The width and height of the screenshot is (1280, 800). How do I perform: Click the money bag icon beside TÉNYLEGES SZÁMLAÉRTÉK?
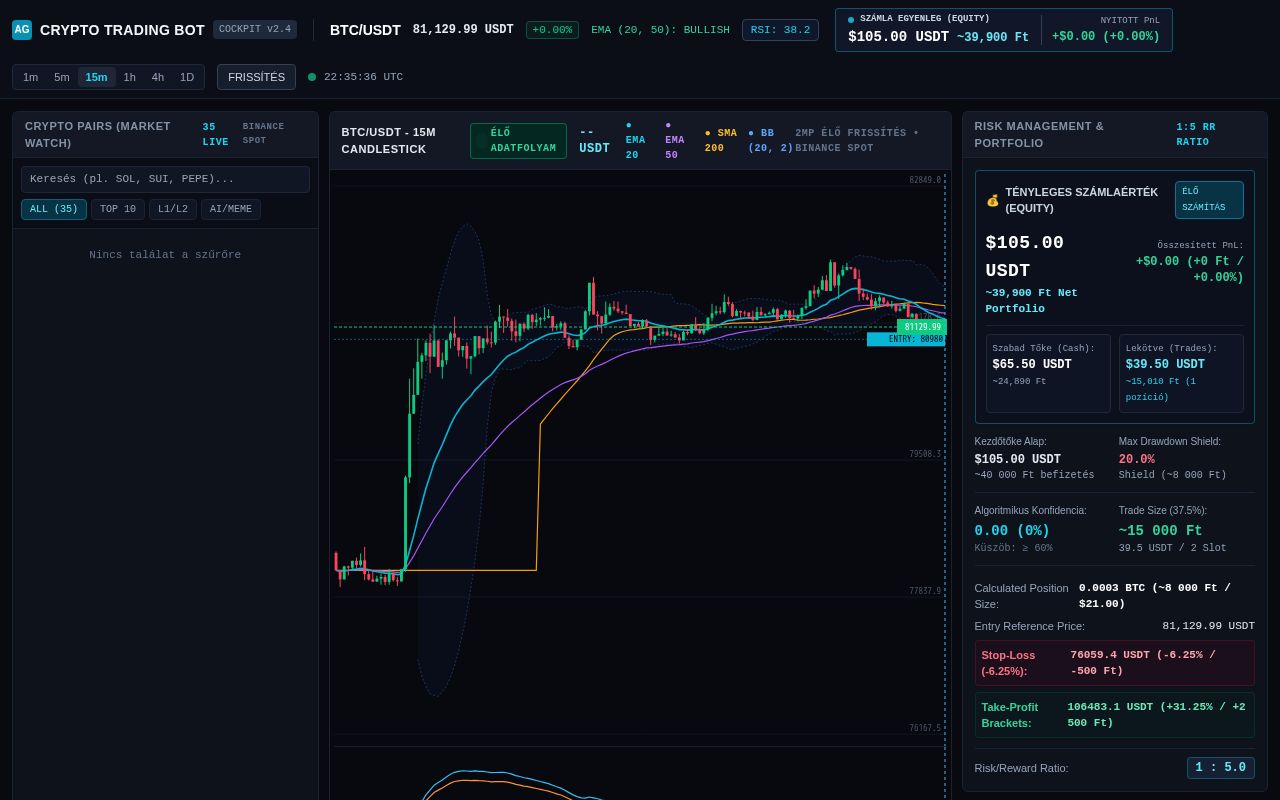click(992, 200)
